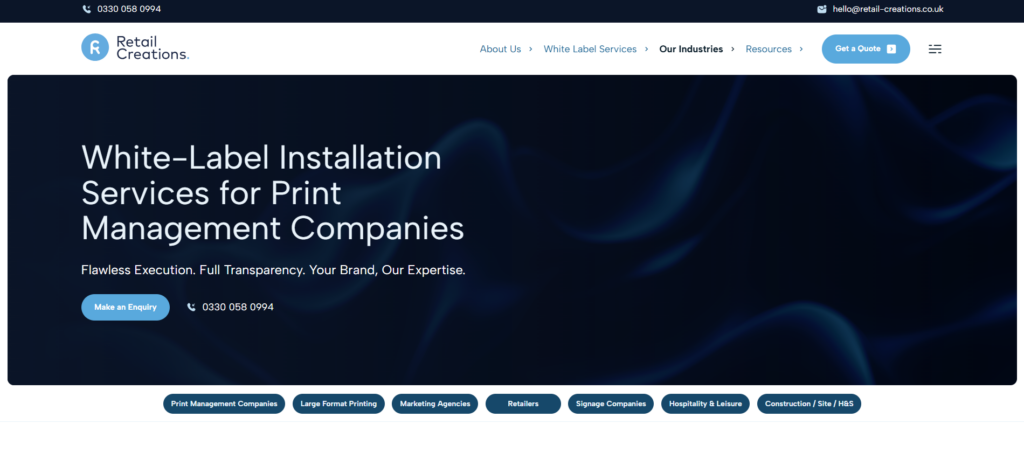Click the Retail Creations logo
Image resolution: width=1024 pixels, height=466 pixels.
click(135, 48)
